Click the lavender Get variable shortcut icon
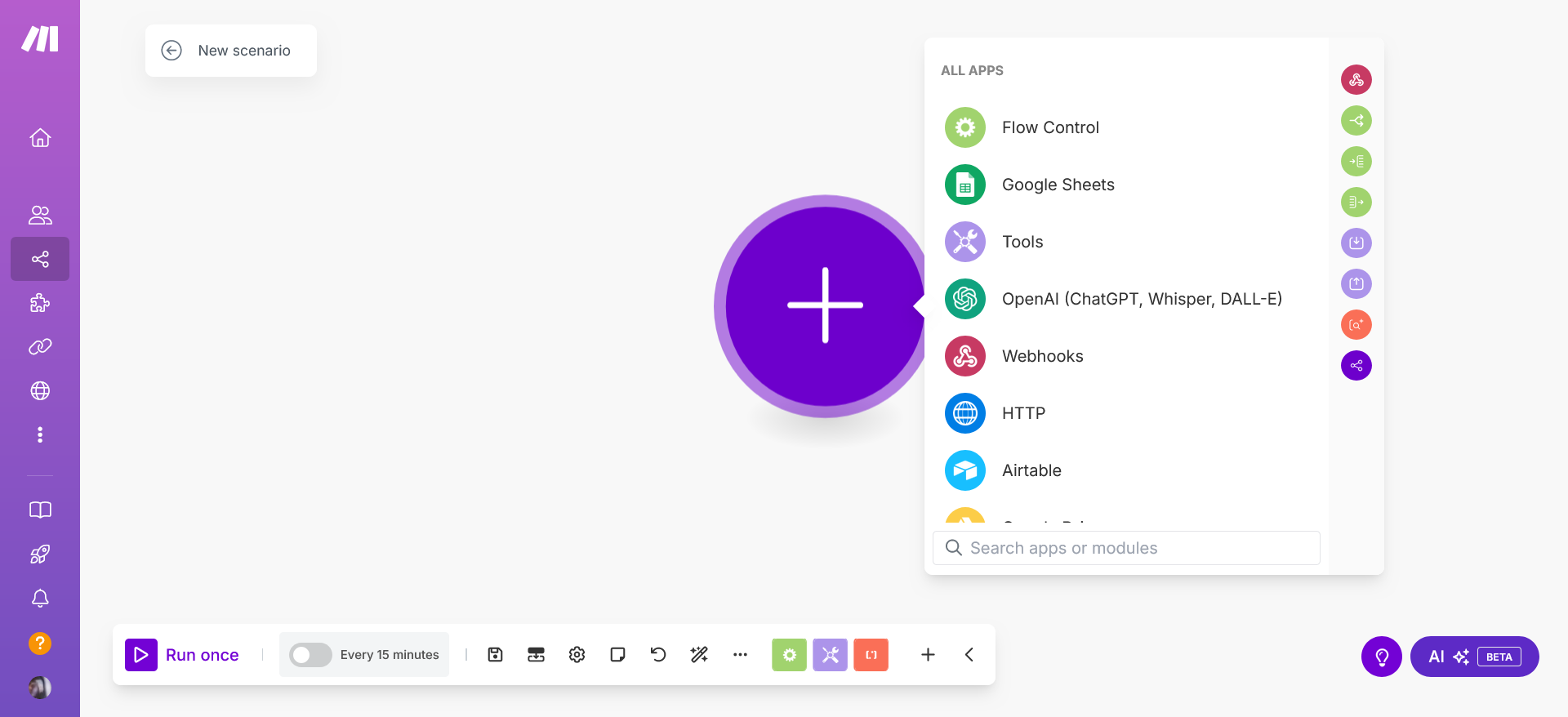Viewport: 1568px width, 717px height. [x=1356, y=284]
